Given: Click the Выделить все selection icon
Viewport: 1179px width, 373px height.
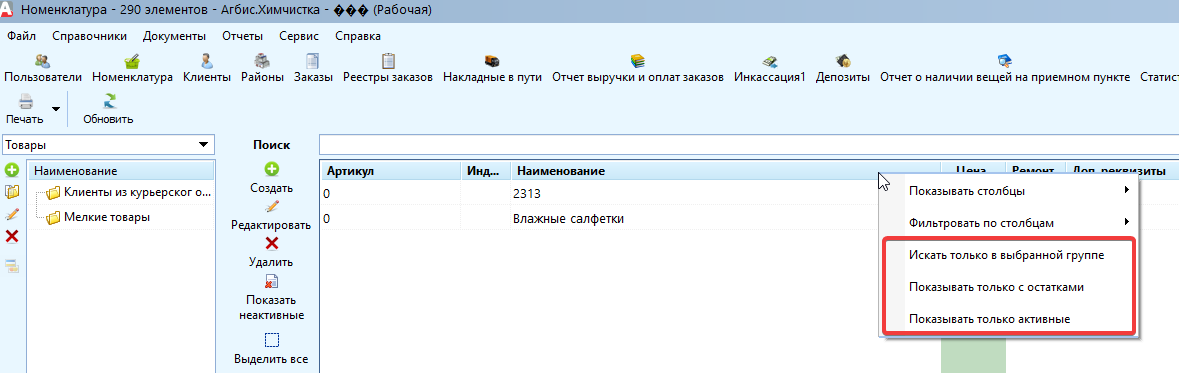Looking at the screenshot, I should 272,340.
